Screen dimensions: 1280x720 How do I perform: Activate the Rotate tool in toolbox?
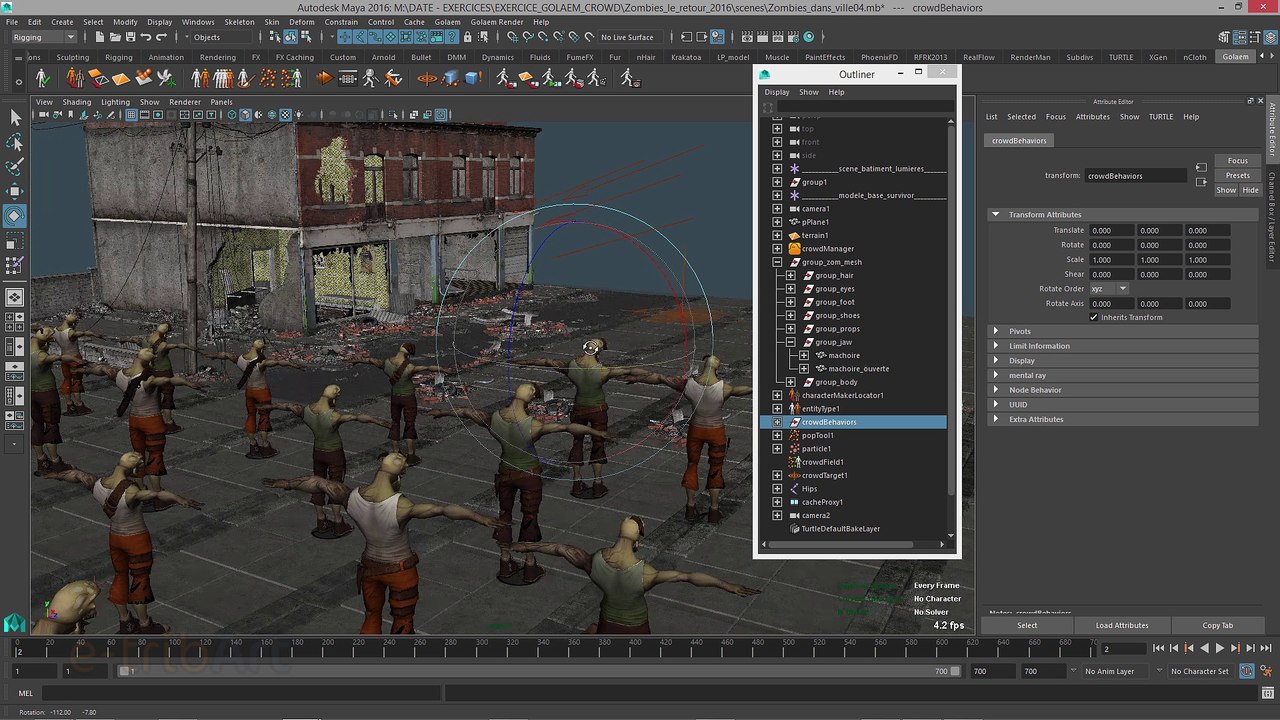15,216
